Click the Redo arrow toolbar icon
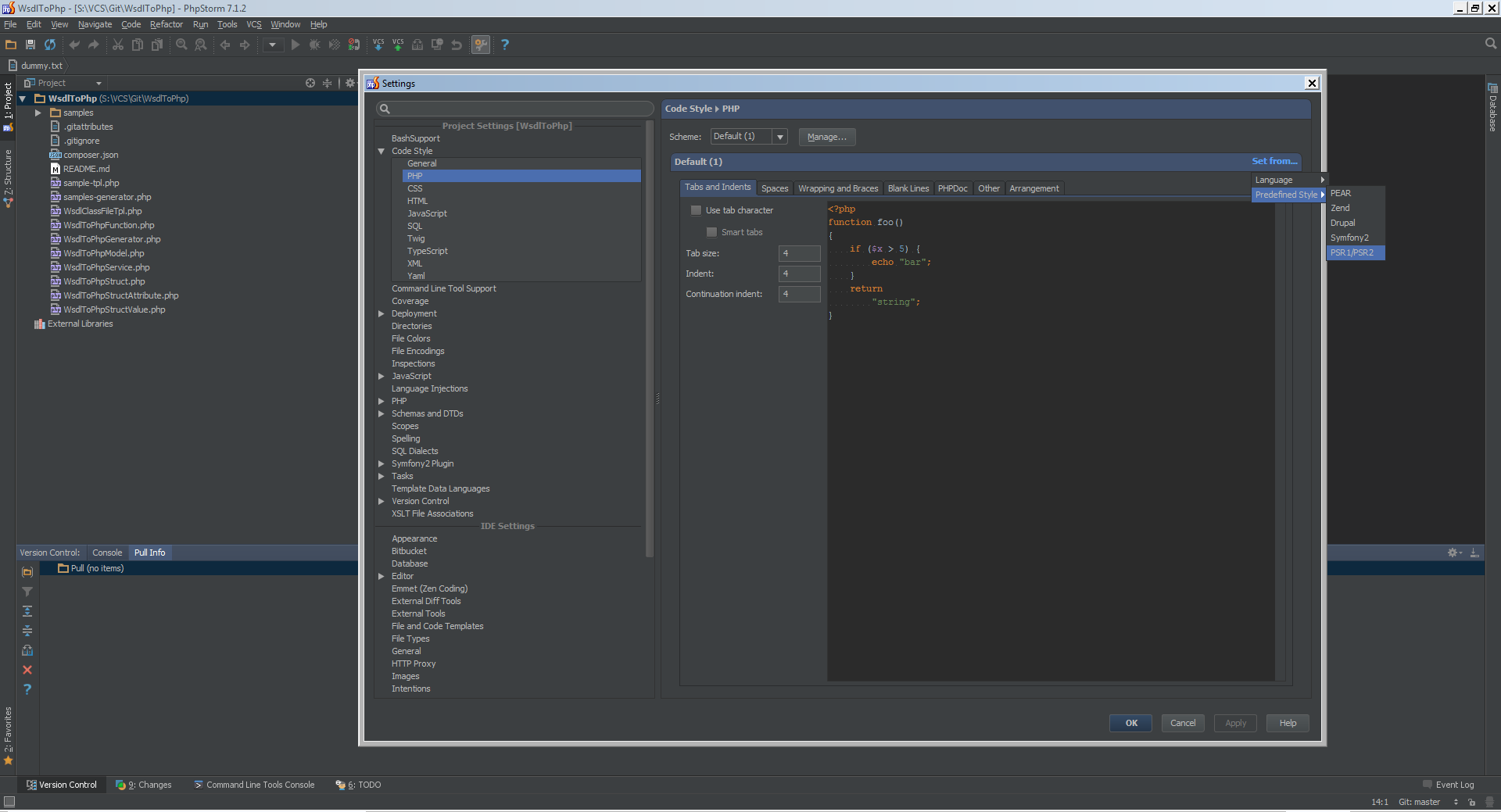This screenshot has height=812, width=1501. [x=94, y=45]
